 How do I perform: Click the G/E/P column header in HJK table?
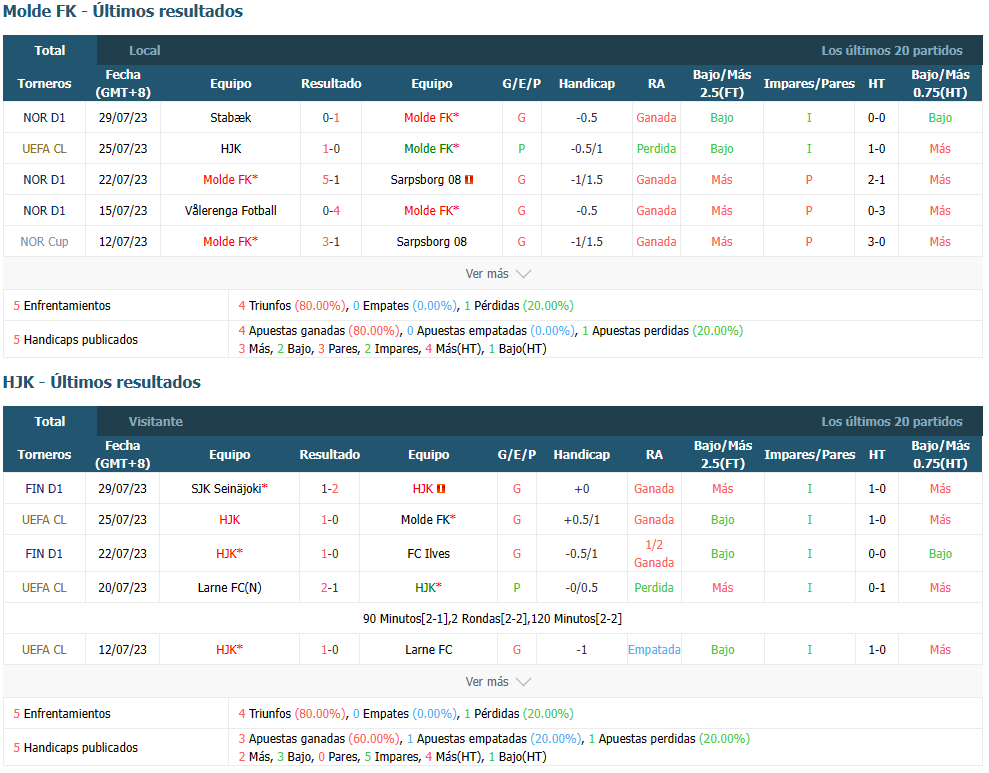[517, 454]
